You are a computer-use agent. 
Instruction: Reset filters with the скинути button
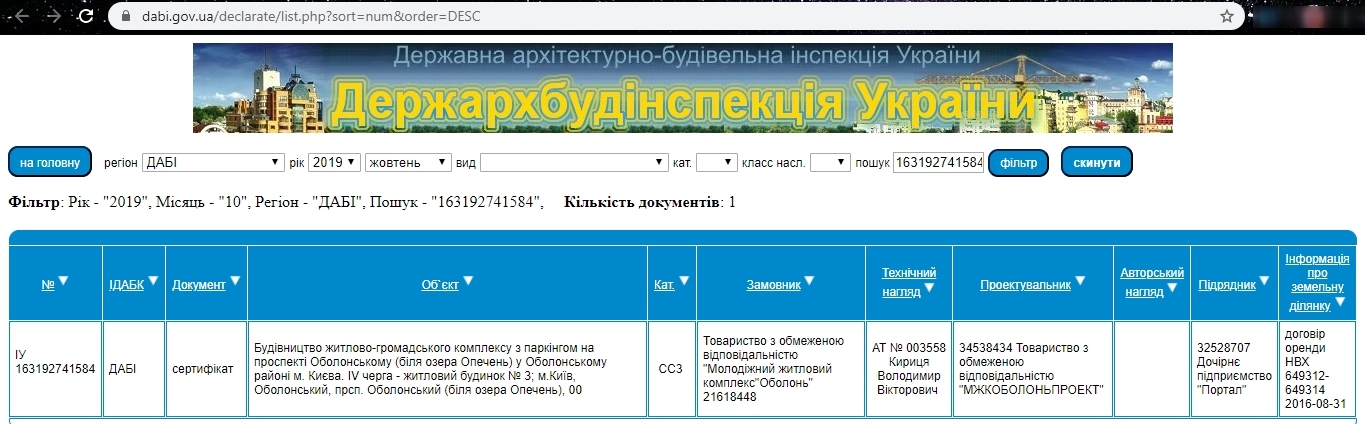pyautogui.click(x=1097, y=162)
